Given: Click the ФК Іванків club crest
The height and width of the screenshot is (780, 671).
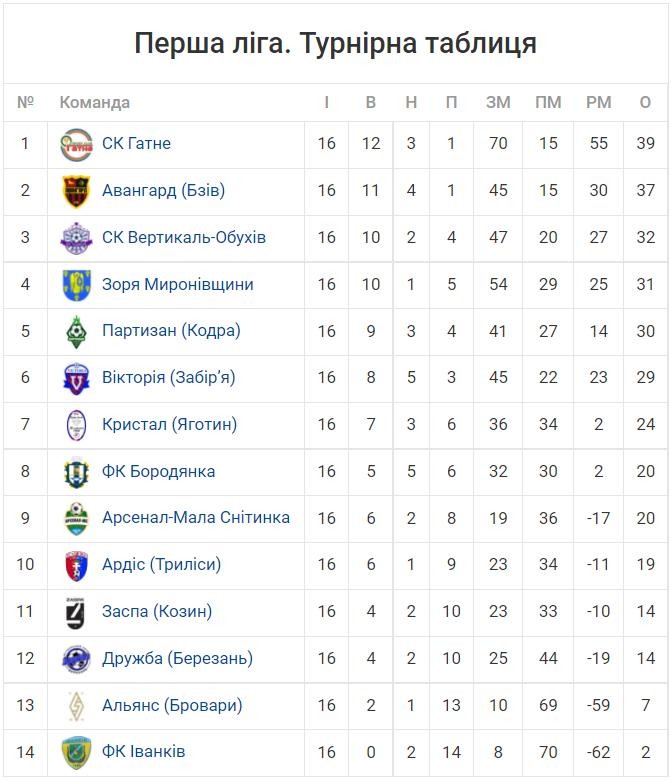Looking at the screenshot, I should [76, 753].
